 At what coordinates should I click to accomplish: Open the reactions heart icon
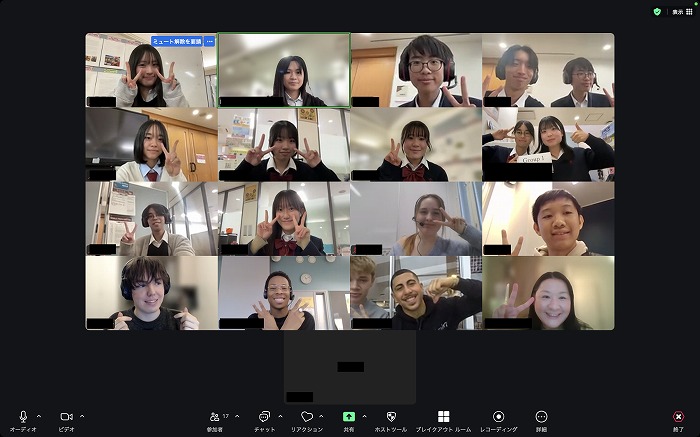tap(306, 417)
